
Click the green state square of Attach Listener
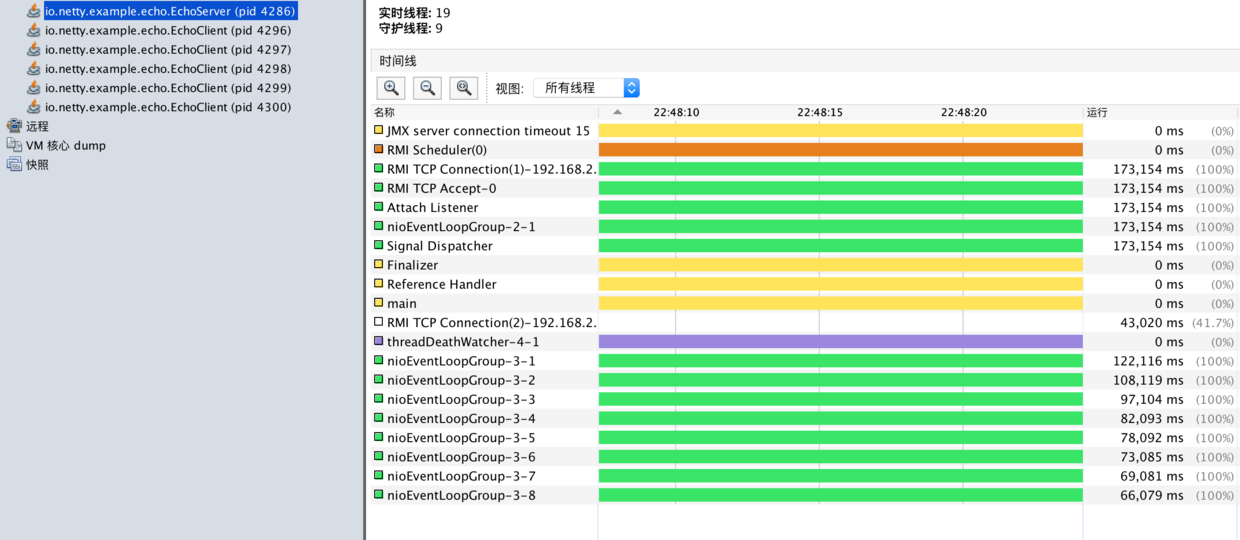(378, 207)
